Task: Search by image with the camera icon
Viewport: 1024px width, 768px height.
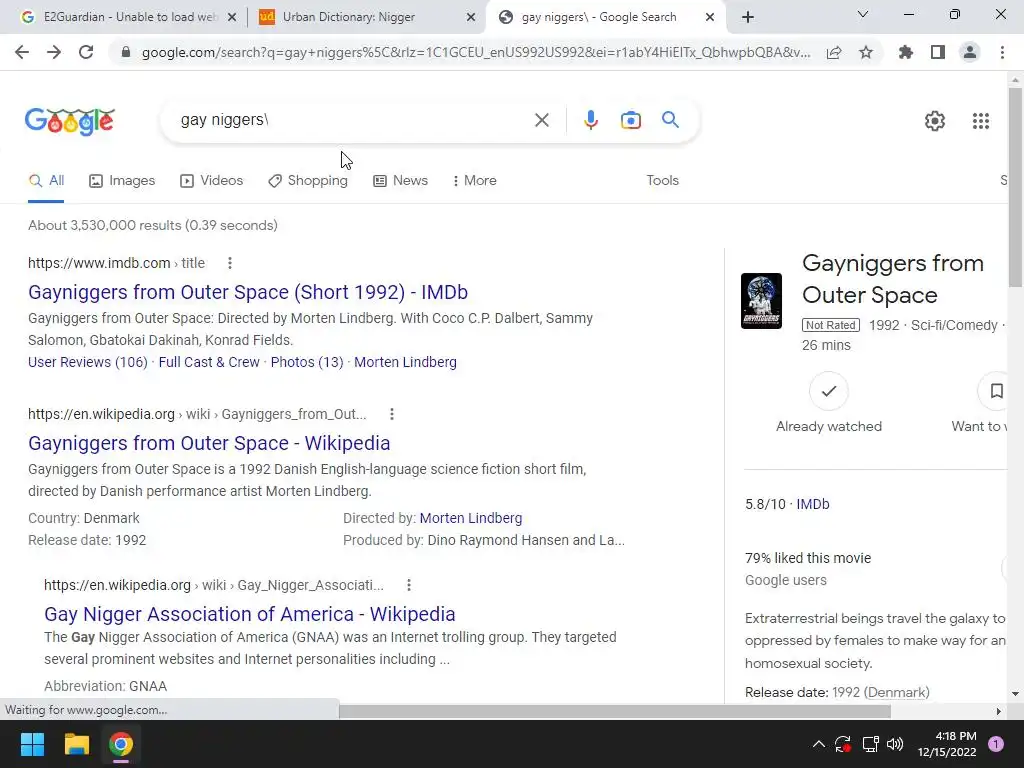Action: tap(631, 120)
